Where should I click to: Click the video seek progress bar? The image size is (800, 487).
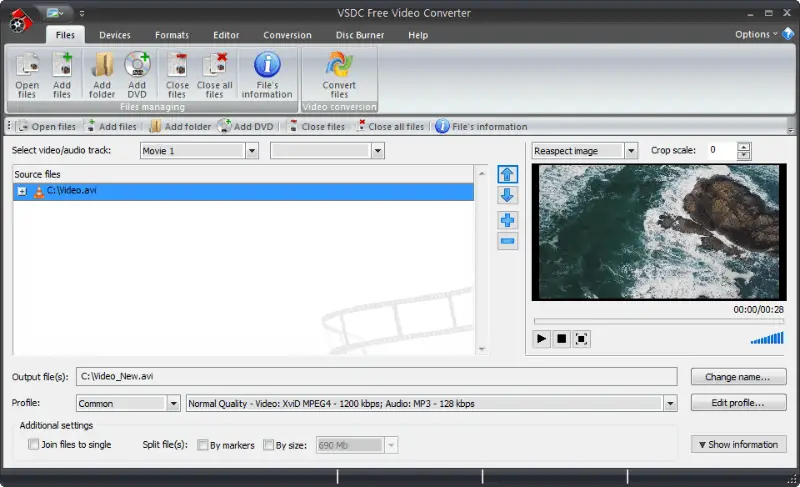658,321
